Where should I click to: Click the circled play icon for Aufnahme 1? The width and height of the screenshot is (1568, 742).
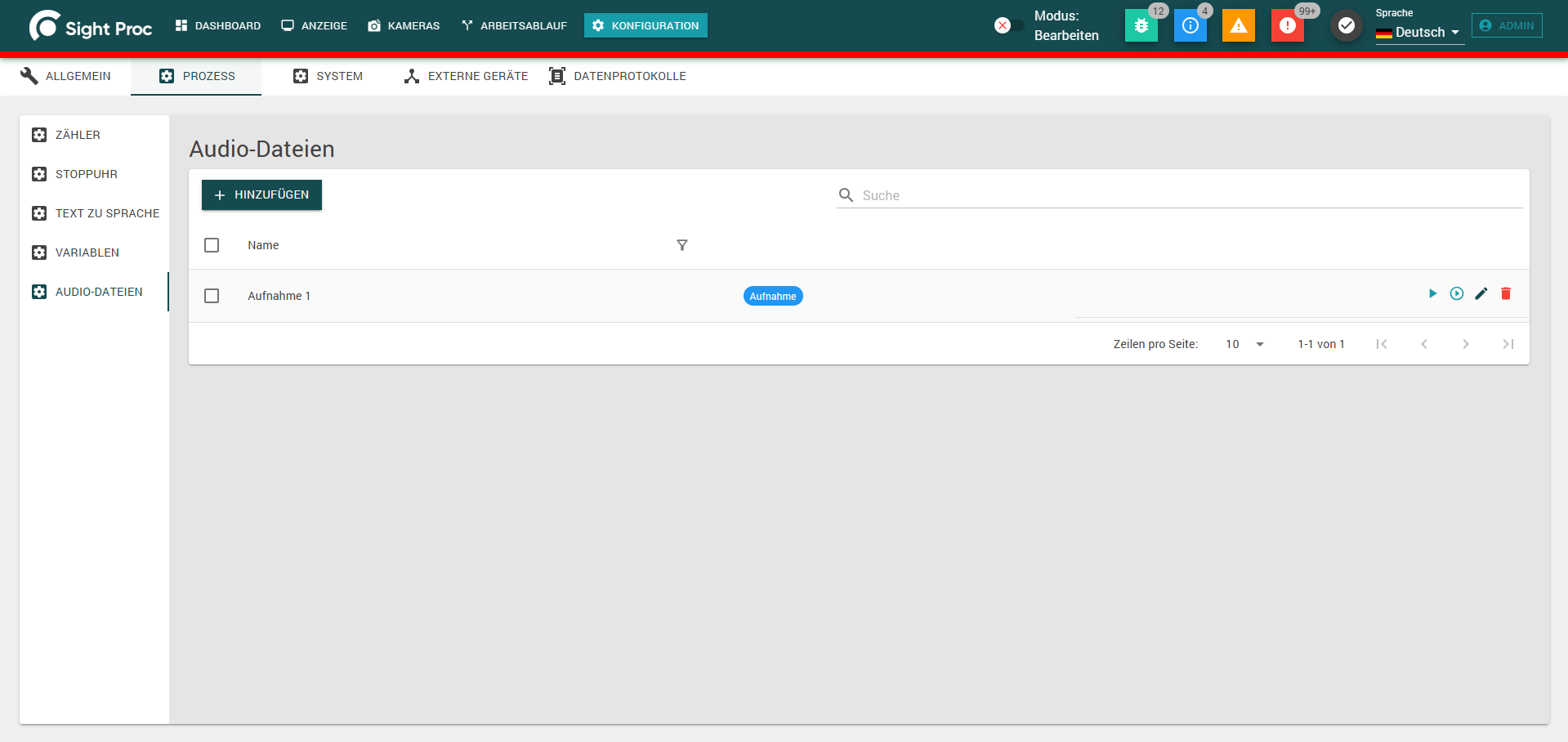click(1457, 293)
